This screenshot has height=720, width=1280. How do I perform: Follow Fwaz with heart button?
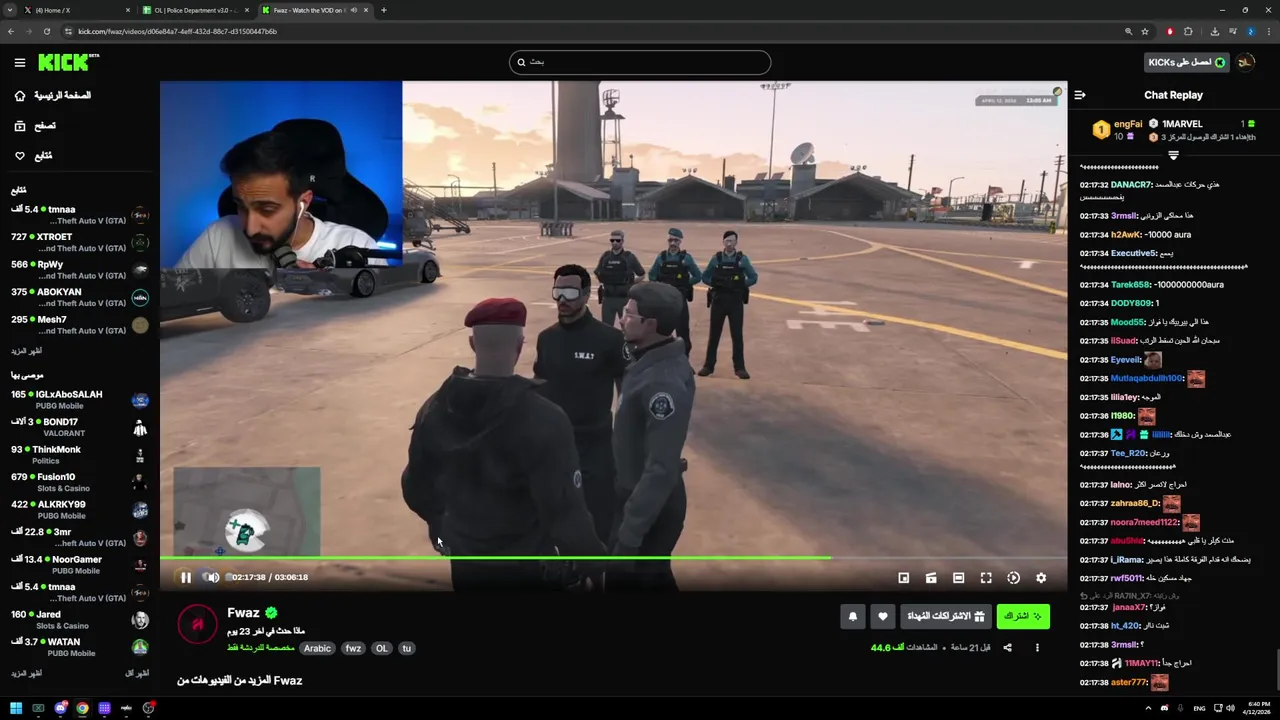882,616
